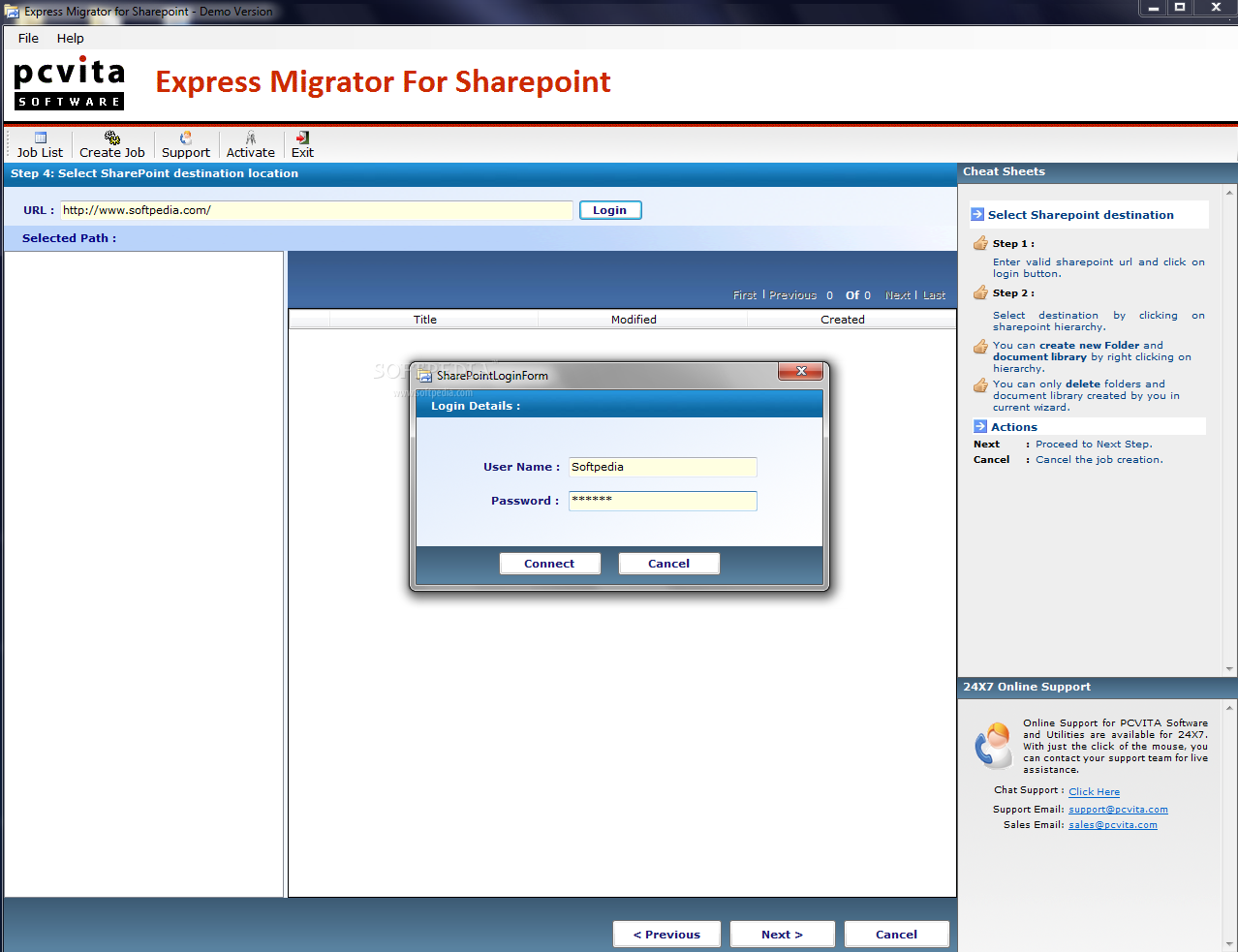Click Cheat Sheets scrollbar down arrow
The image size is (1238, 952).
pos(1230,669)
